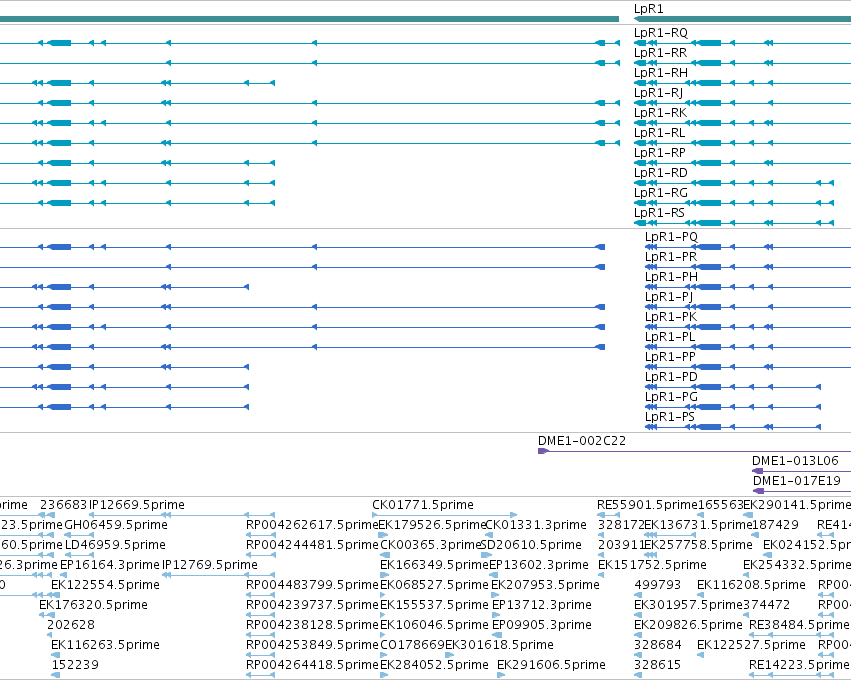Select the LpR1-RL transcript label
This screenshot has height=680, width=851.
pyautogui.click(x=659, y=134)
